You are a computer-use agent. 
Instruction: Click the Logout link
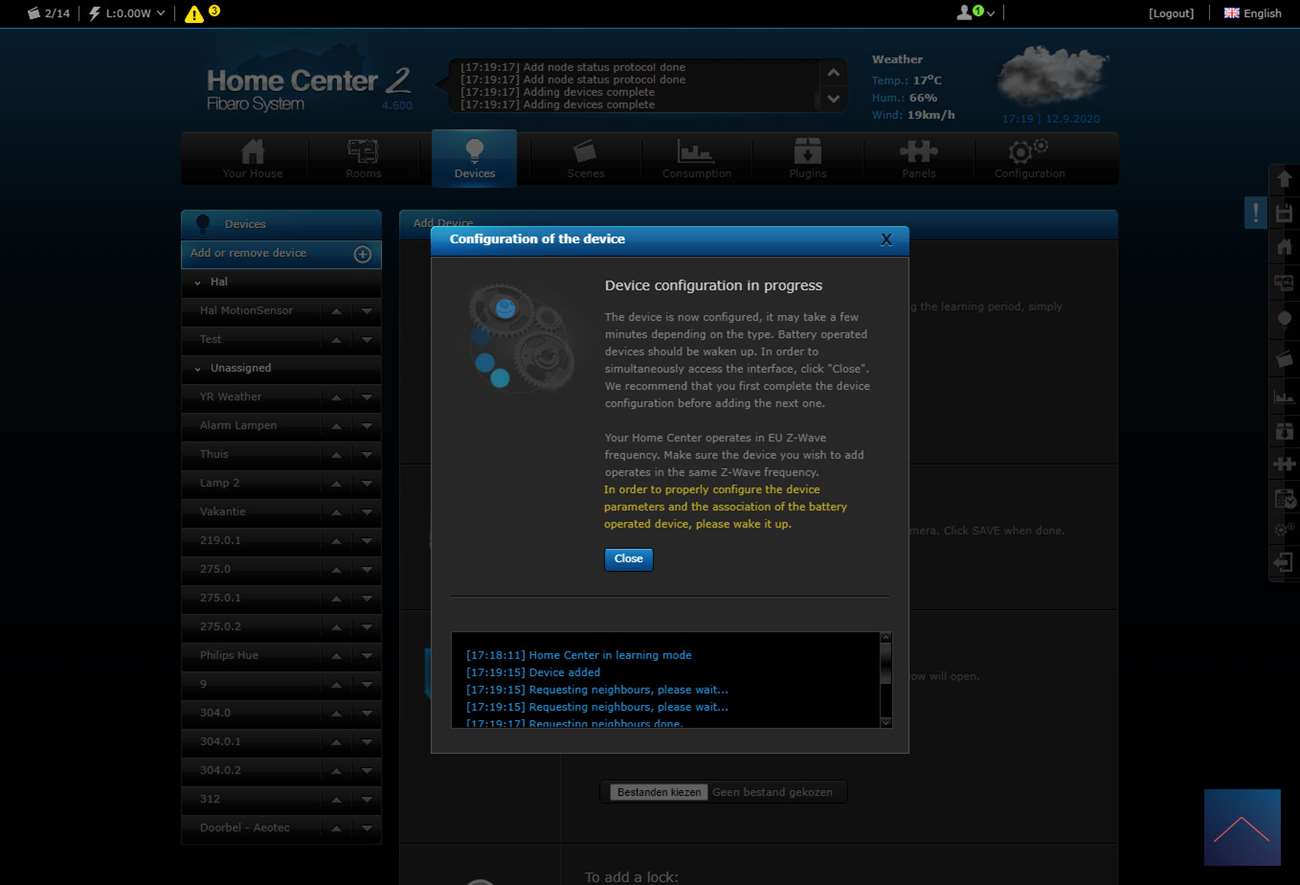(1171, 14)
